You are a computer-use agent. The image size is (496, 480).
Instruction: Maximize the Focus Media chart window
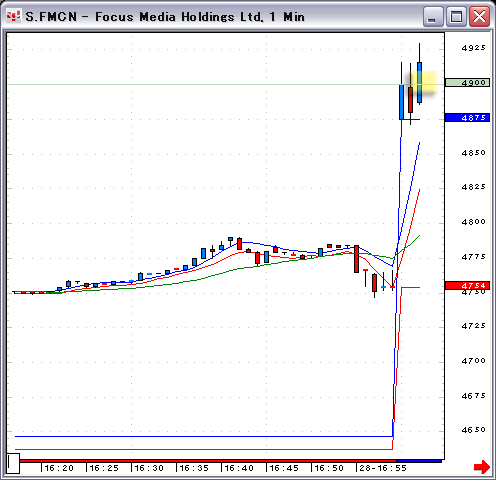456,16
